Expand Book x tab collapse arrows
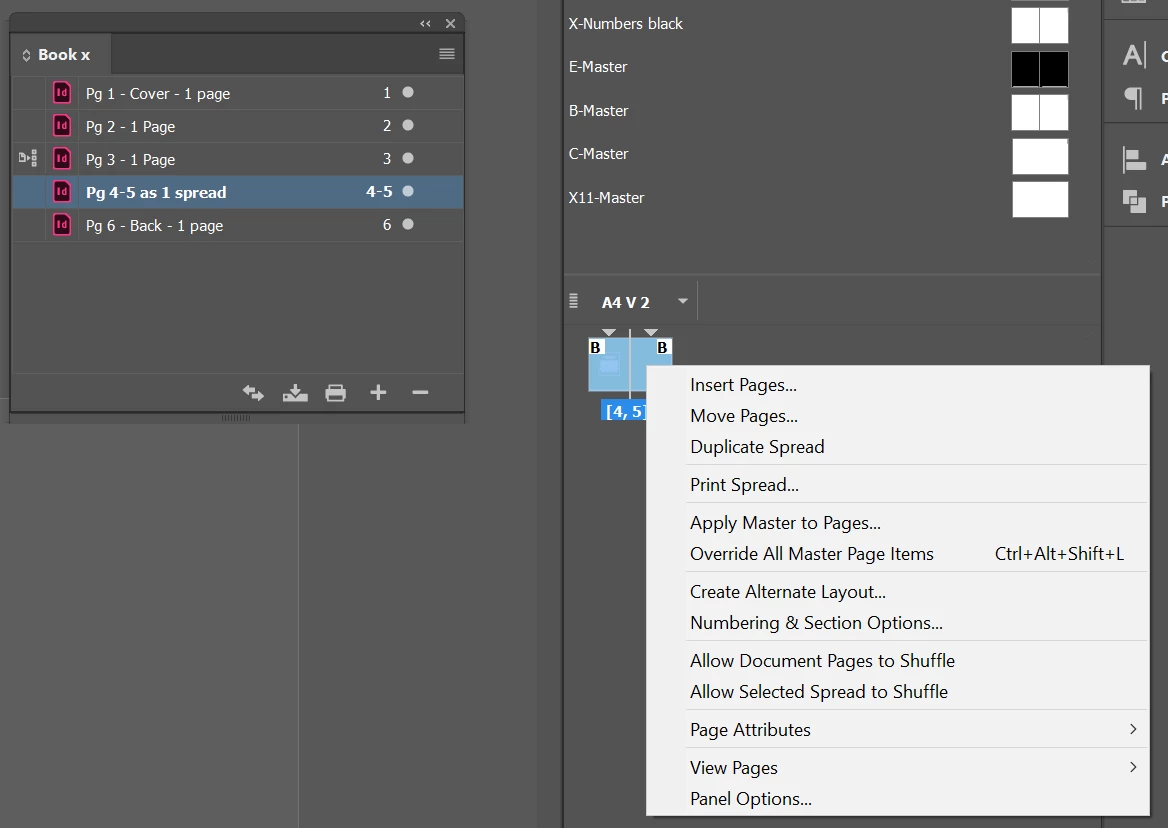 click(x=26, y=55)
